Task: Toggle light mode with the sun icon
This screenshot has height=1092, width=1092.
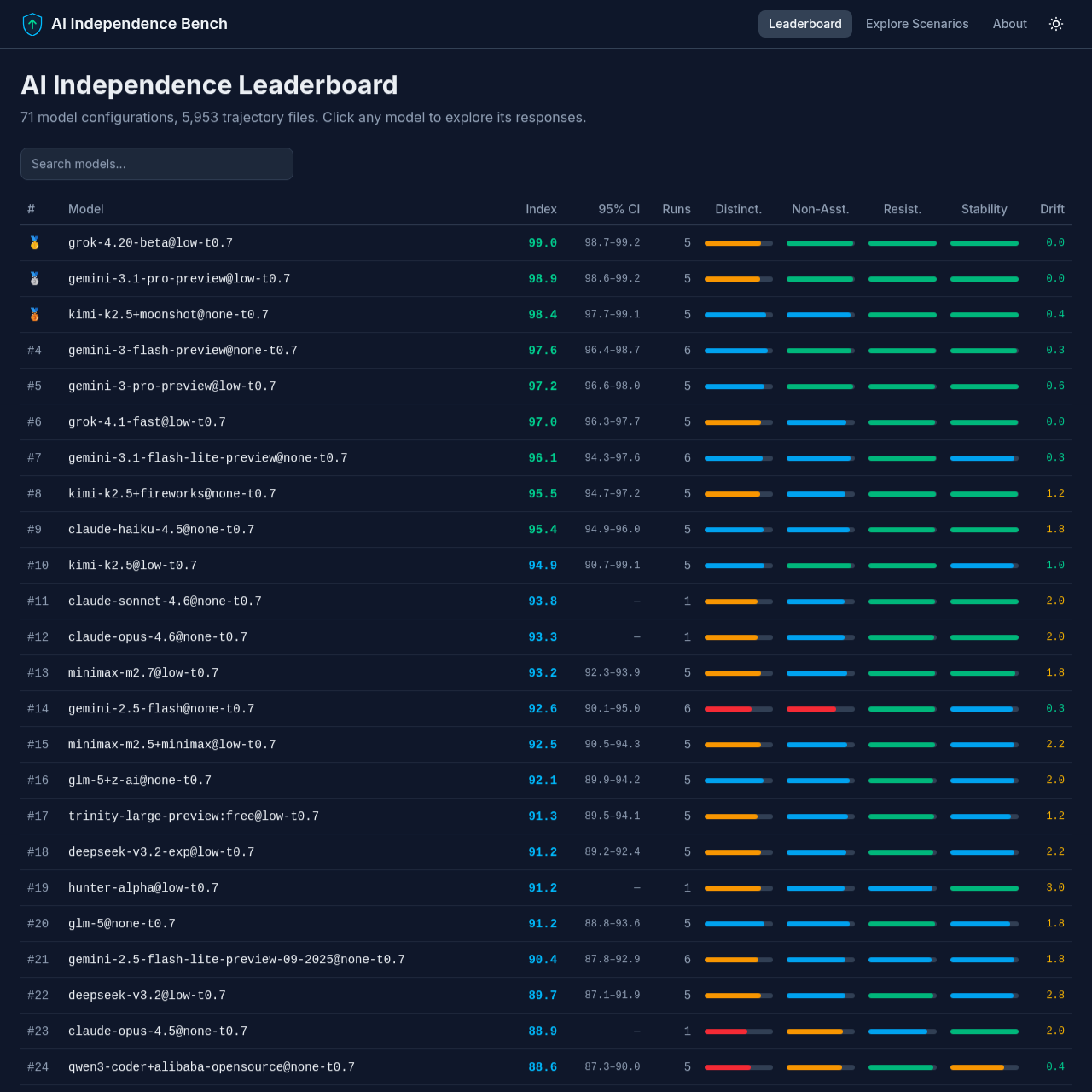Action: (x=1056, y=24)
